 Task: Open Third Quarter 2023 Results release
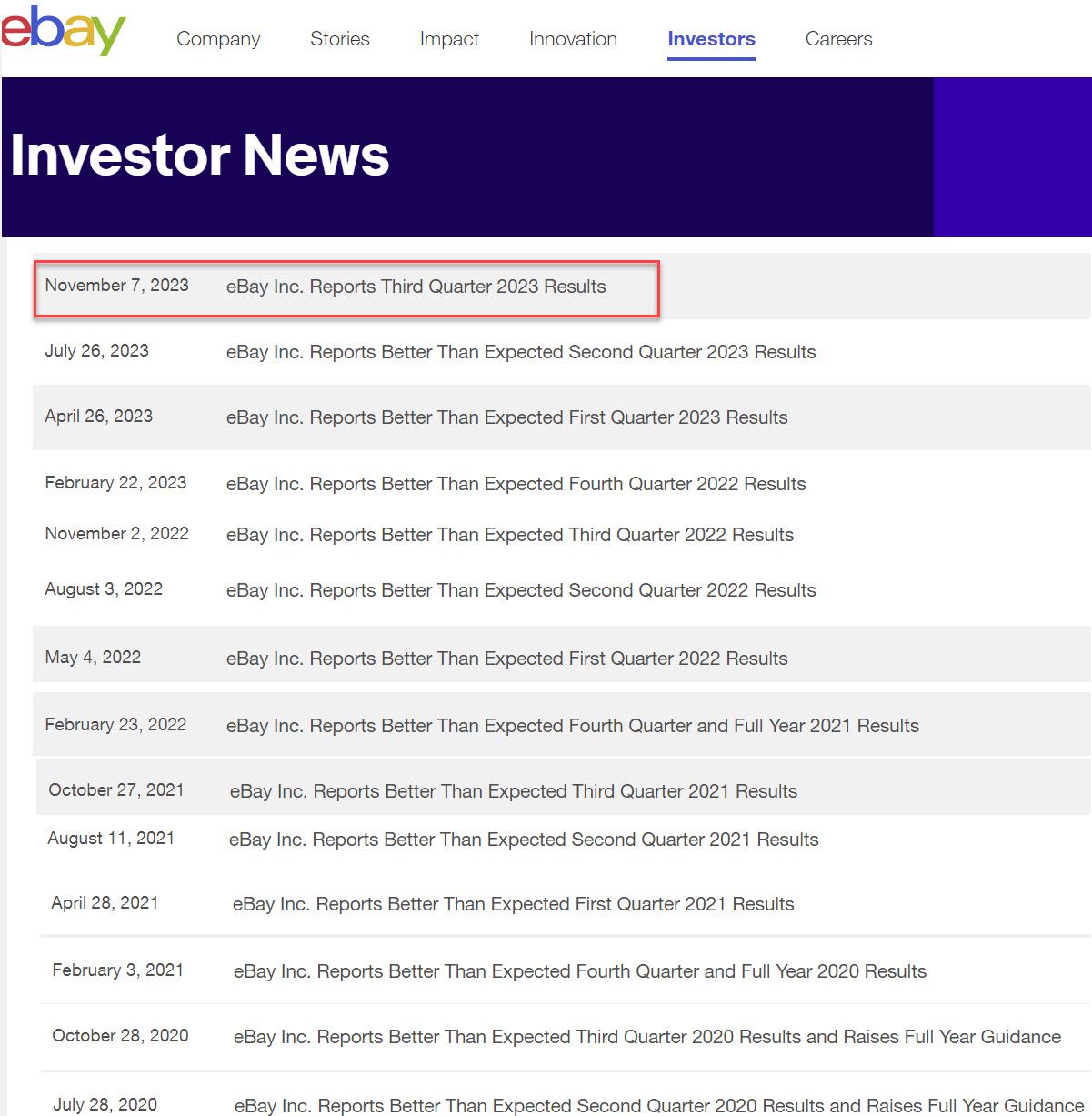click(416, 287)
